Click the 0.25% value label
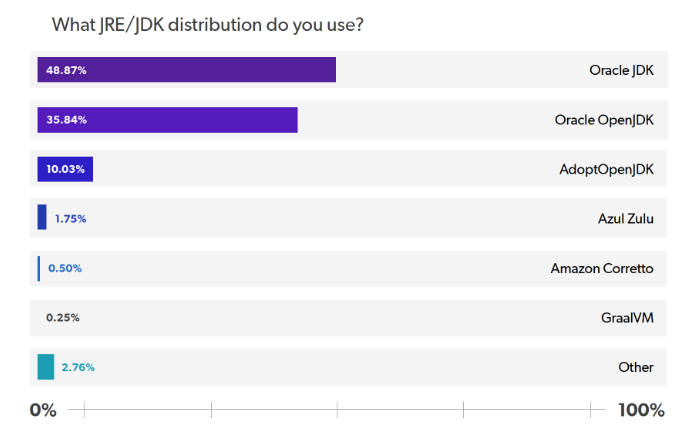 click(63, 318)
